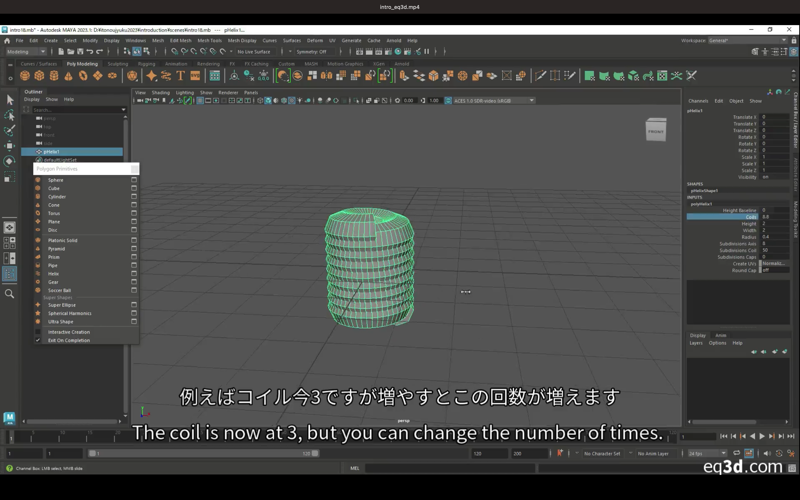The height and width of the screenshot is (500, 800).
Task: Click the Anim tab in layer editor
Action: tap(720, 335)
